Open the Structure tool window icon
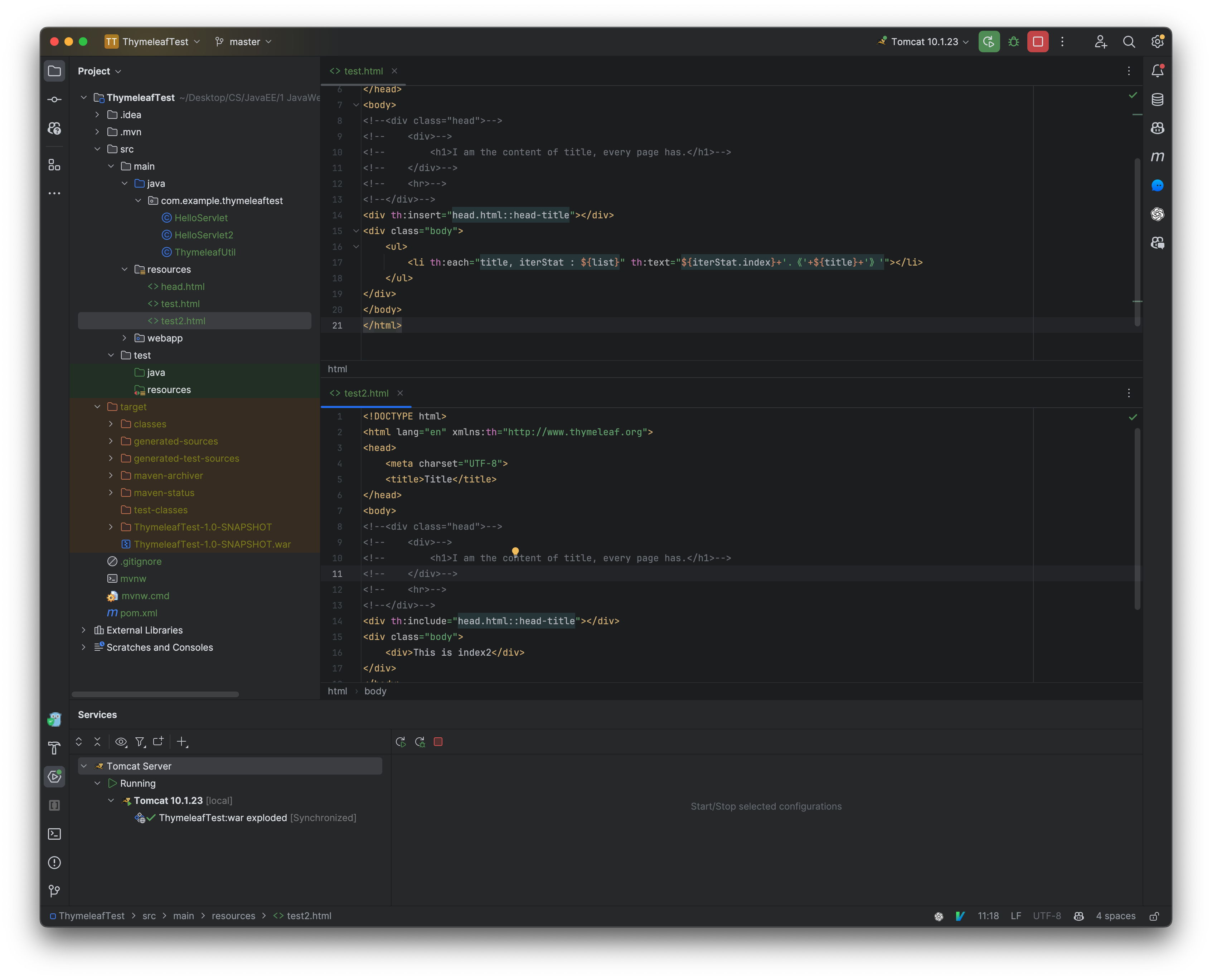1212x980 pixels. coord(54,165)
